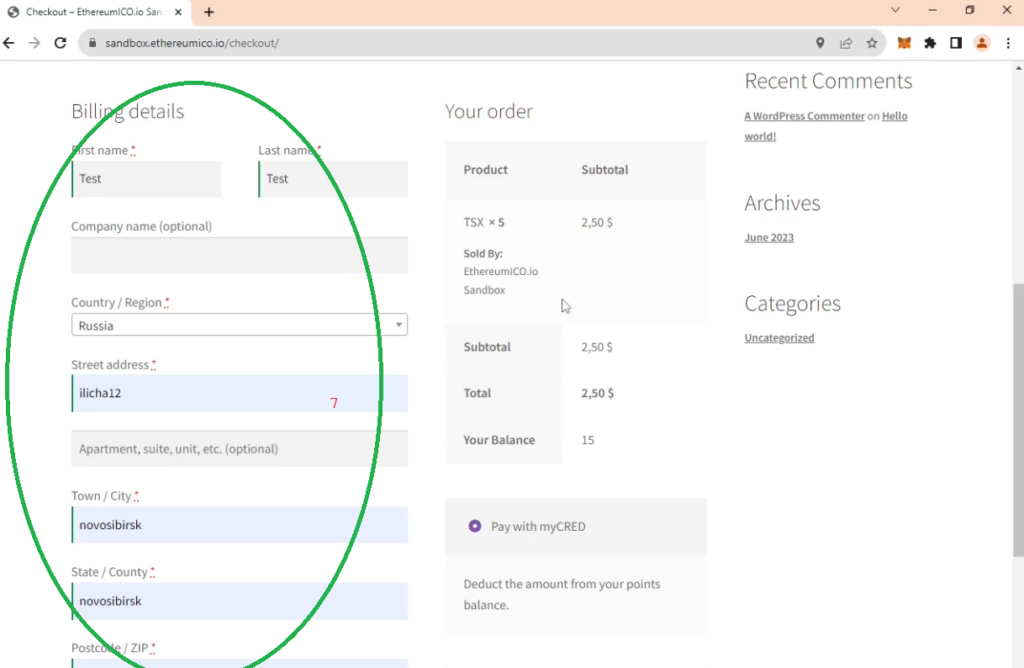The height and width of the screenshot is (668, 1024).
Task: Open the June 2023 archive link
Action: (x=769, y=238)
